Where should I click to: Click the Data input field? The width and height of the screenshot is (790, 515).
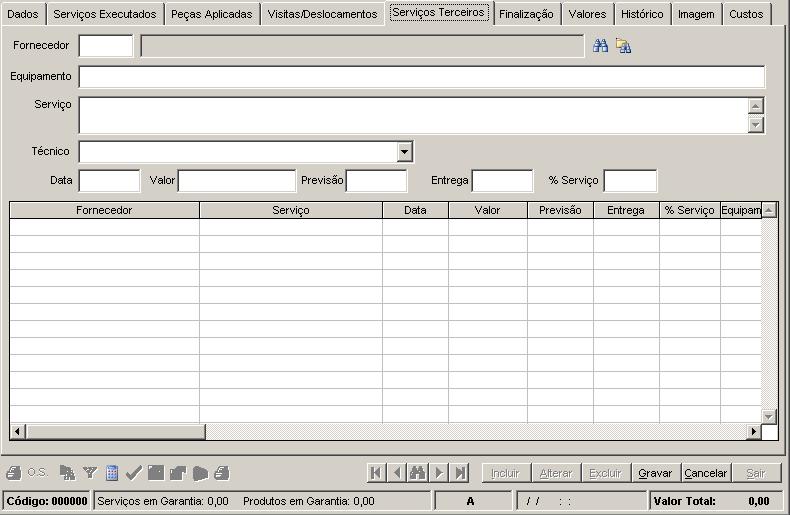[x=109, y=181]
